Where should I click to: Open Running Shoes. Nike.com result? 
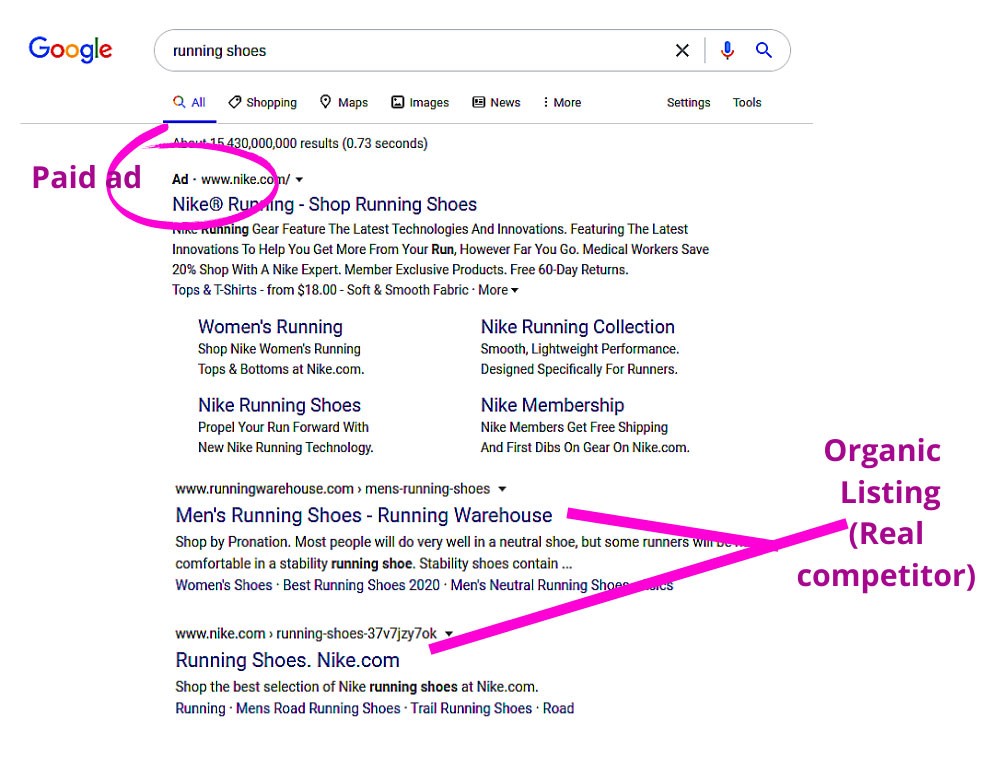click(x=288, y=659)
